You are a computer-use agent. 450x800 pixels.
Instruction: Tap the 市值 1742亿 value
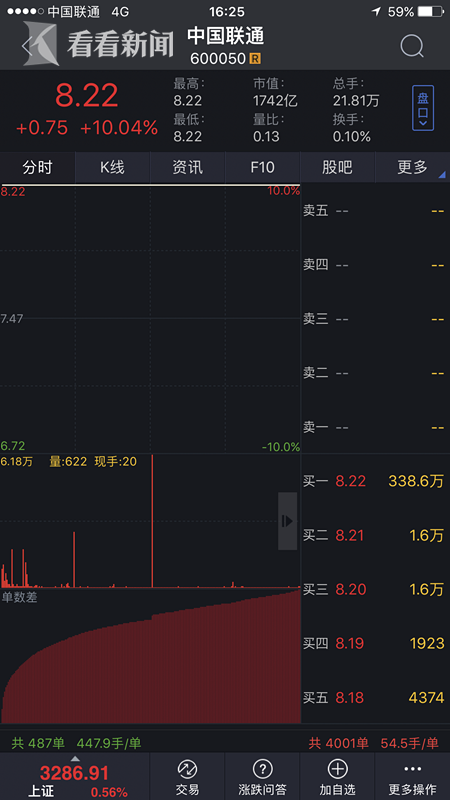[x=276, y=101]
